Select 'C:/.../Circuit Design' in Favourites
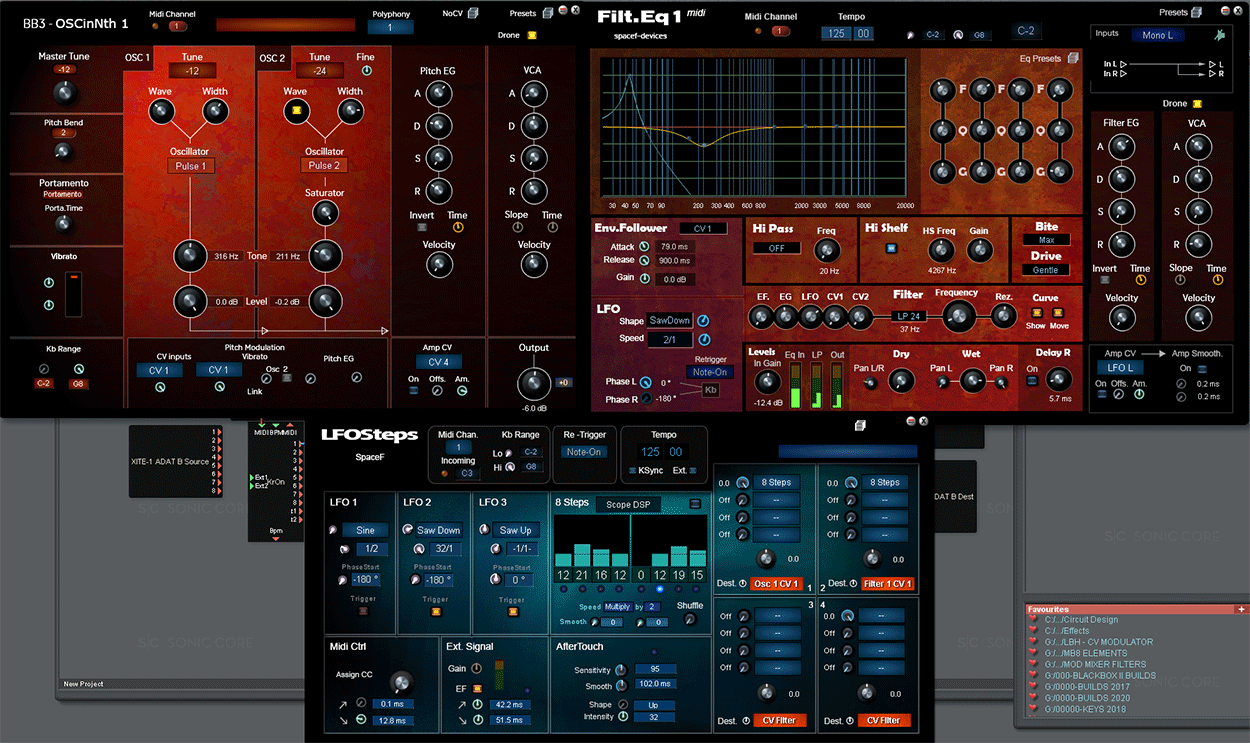The width and height of the screenshot is (1250, 743). [x=1081, y=619]
